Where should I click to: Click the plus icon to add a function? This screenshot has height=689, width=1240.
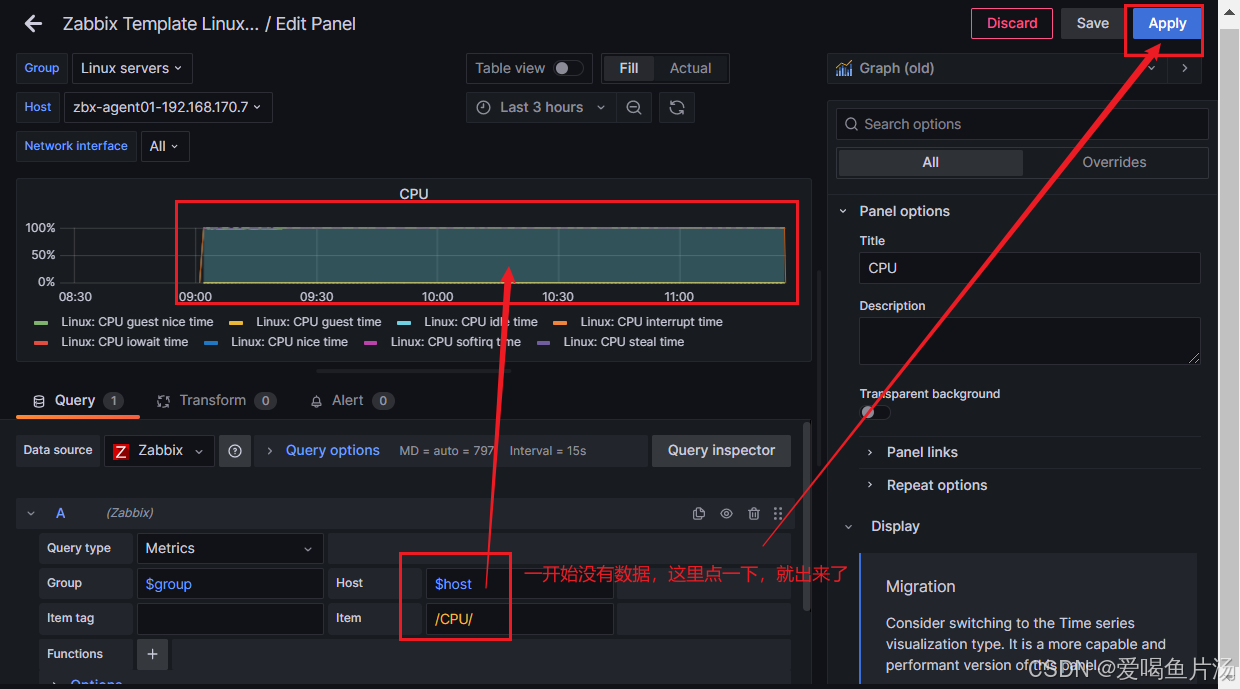[x=153, y=654]
